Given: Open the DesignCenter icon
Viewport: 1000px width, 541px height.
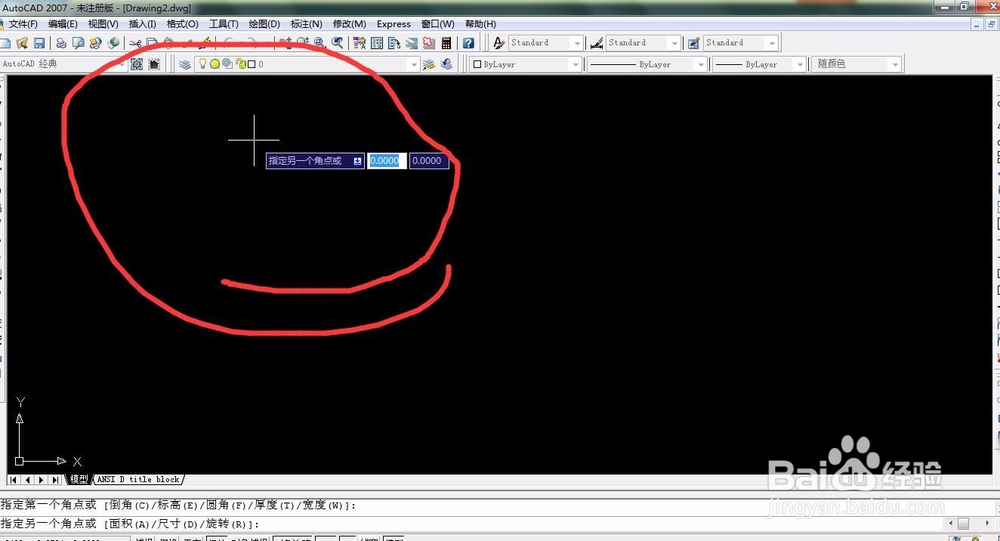Looking at the screenshot, I should [377, 43].
